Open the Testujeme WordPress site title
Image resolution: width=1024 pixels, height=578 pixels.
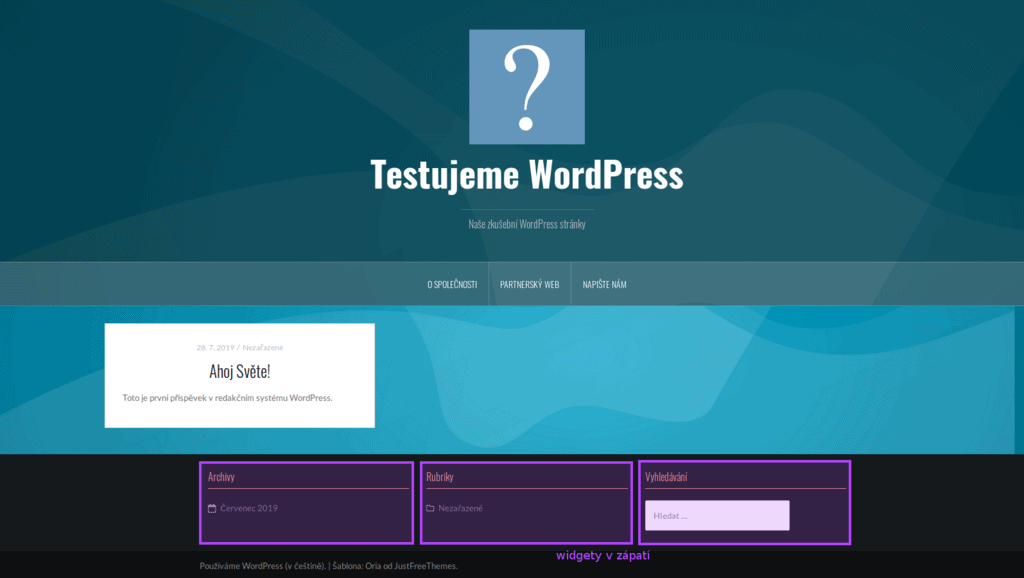click(527, 174)
